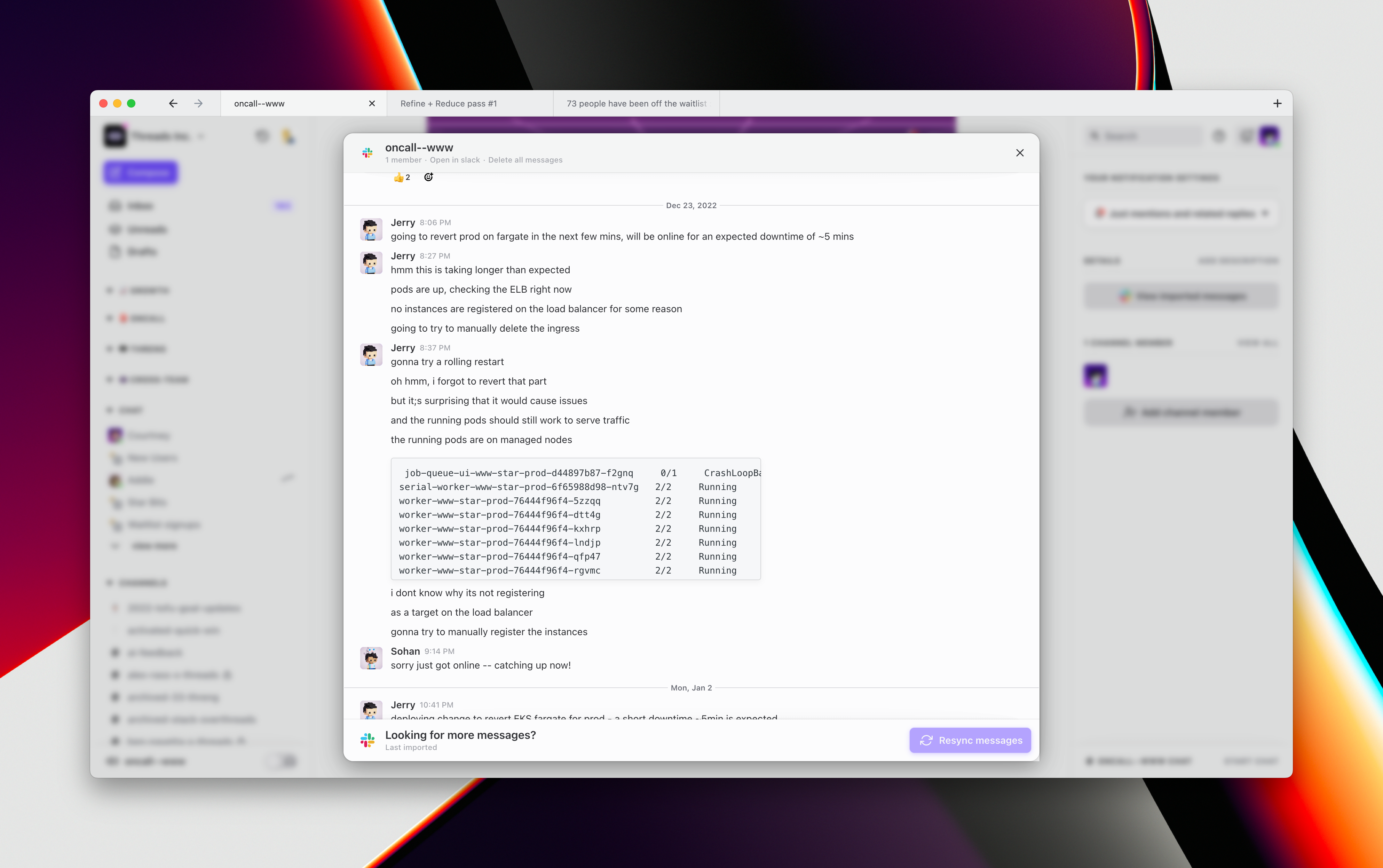Click the Slack logo beside oncall--www title
The image size is (1383, 868).
pyautogui.click(x=367, y=153)
